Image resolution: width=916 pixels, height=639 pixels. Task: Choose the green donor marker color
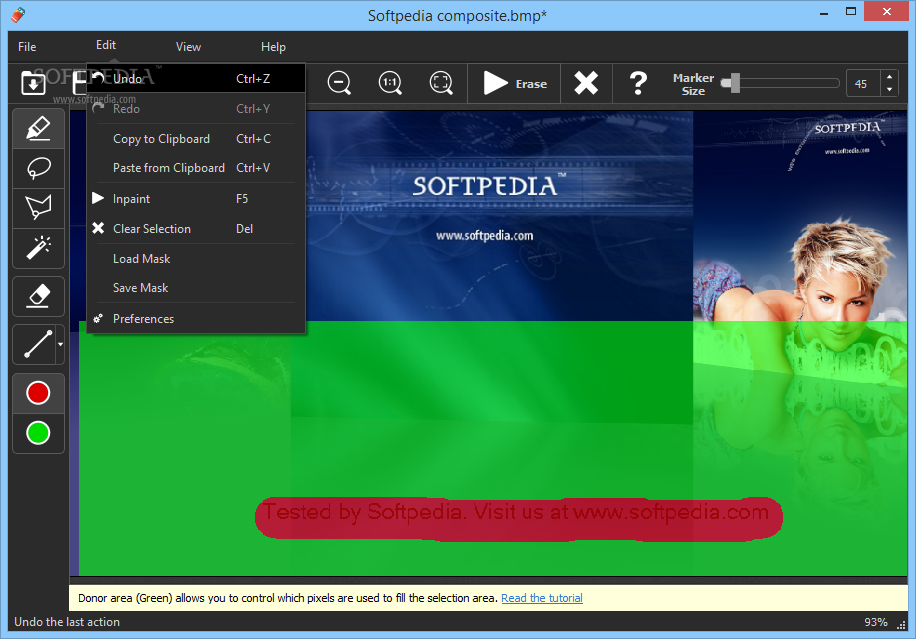38,433
